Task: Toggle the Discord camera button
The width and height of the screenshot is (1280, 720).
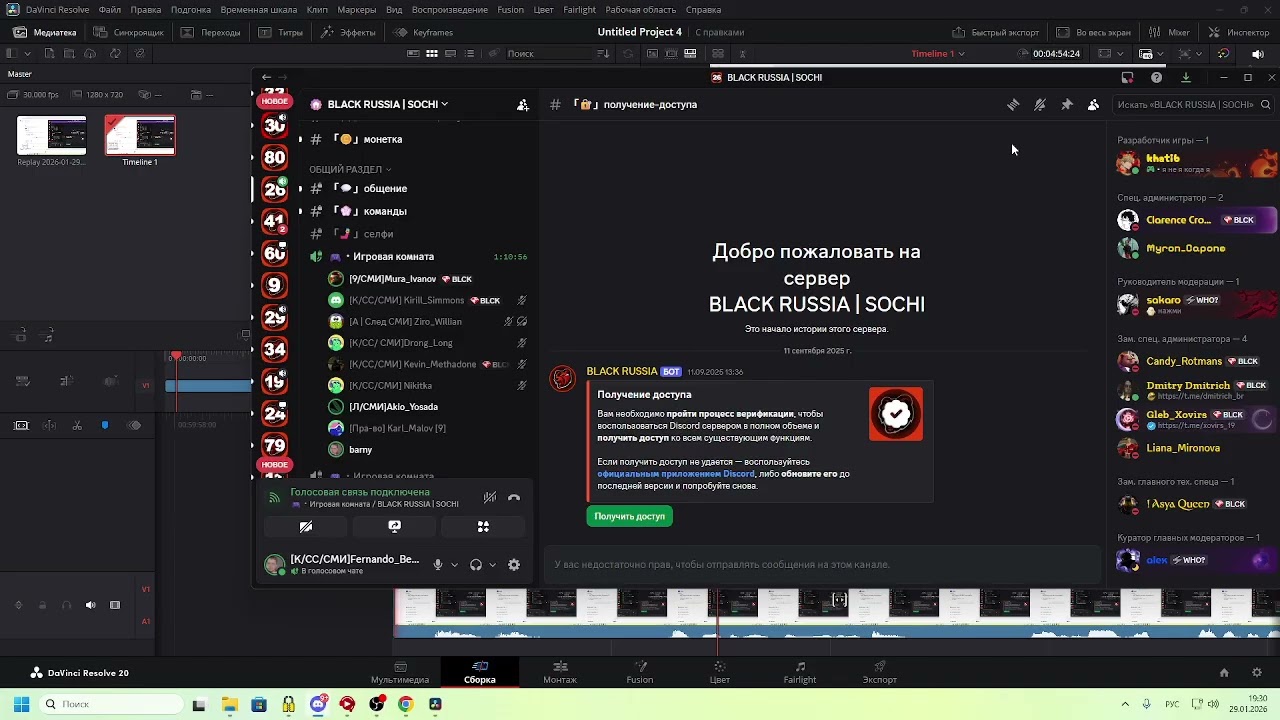Action: tap(306, 527)
